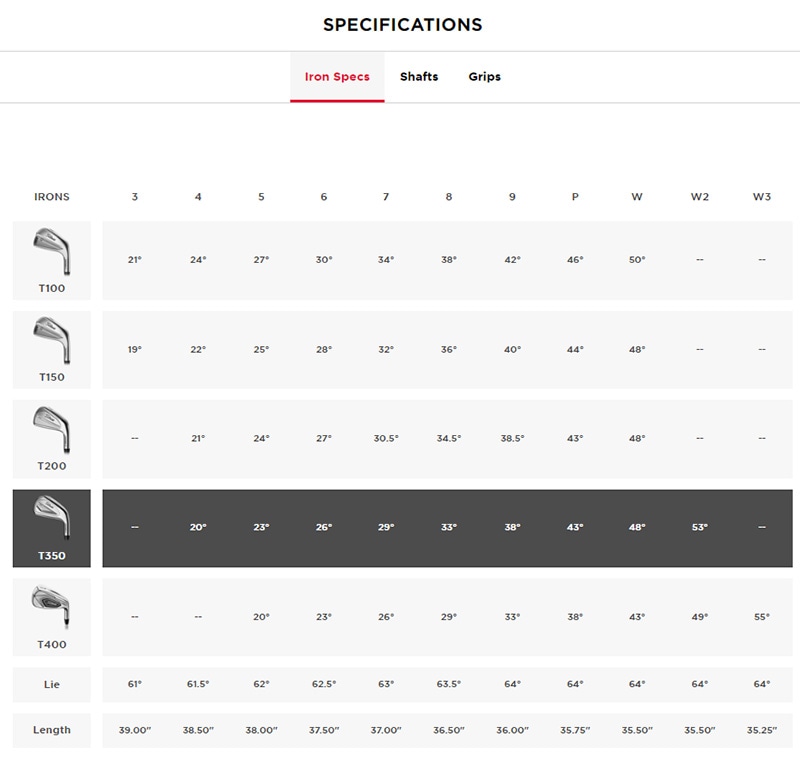Click the W3 column header
The height and width of the screenshot is (766, 800).
click(762, 197)
